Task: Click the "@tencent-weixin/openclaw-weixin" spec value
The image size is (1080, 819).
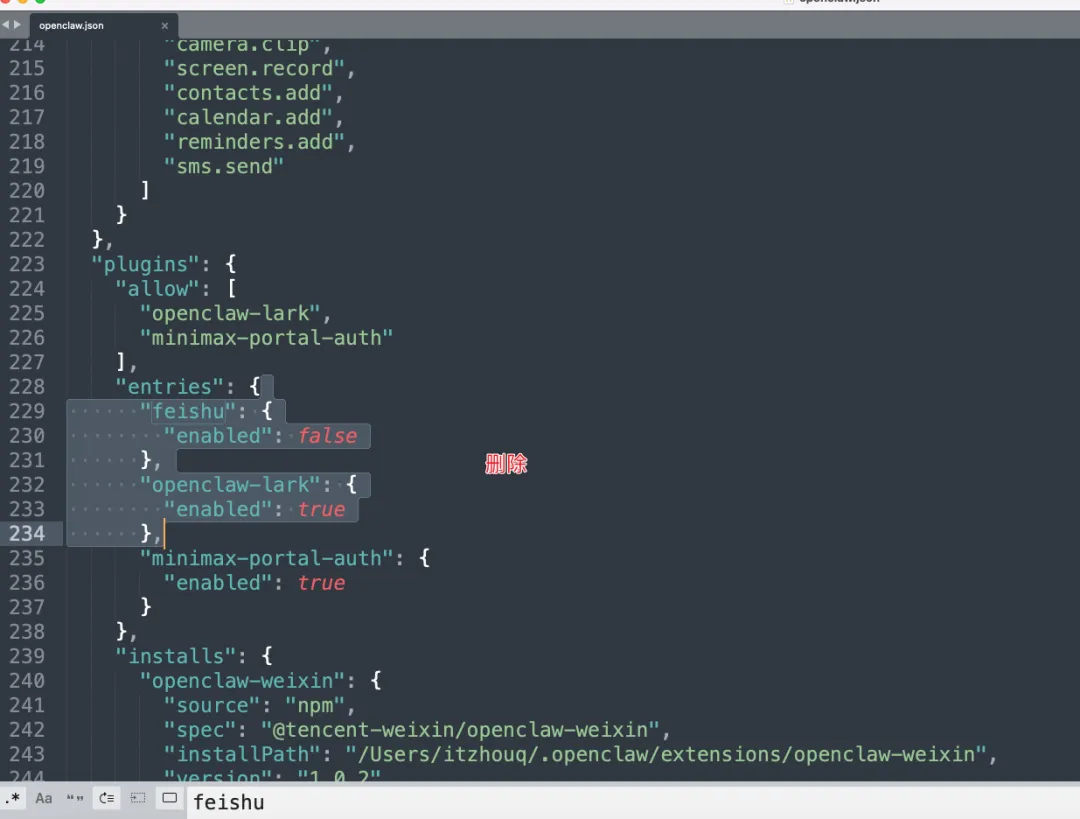Action: coord(460,730)
